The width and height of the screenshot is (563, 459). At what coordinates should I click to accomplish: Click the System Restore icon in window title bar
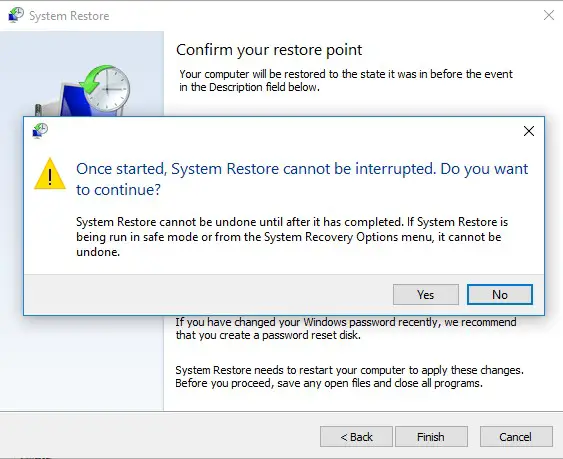15,15
